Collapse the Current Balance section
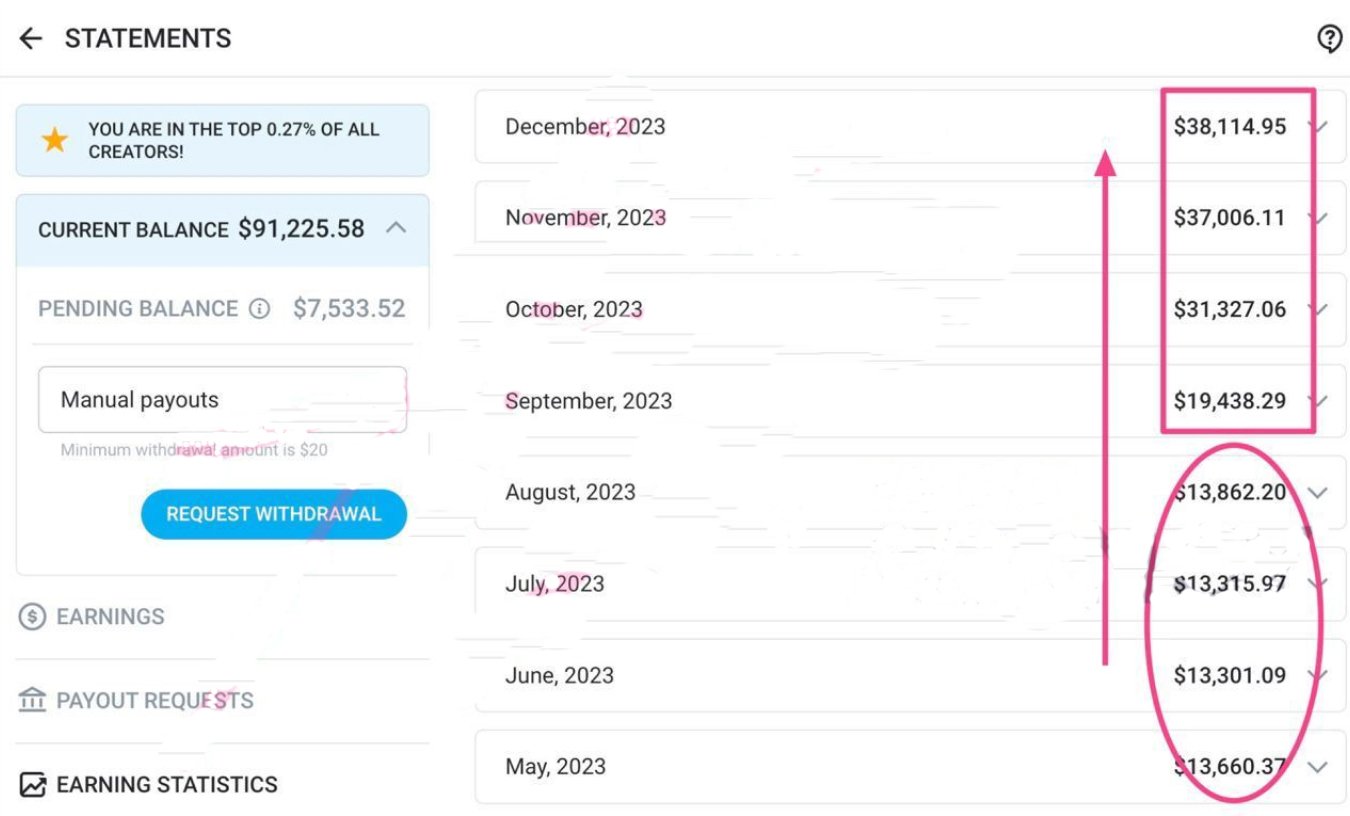 (x=396, y=228)
